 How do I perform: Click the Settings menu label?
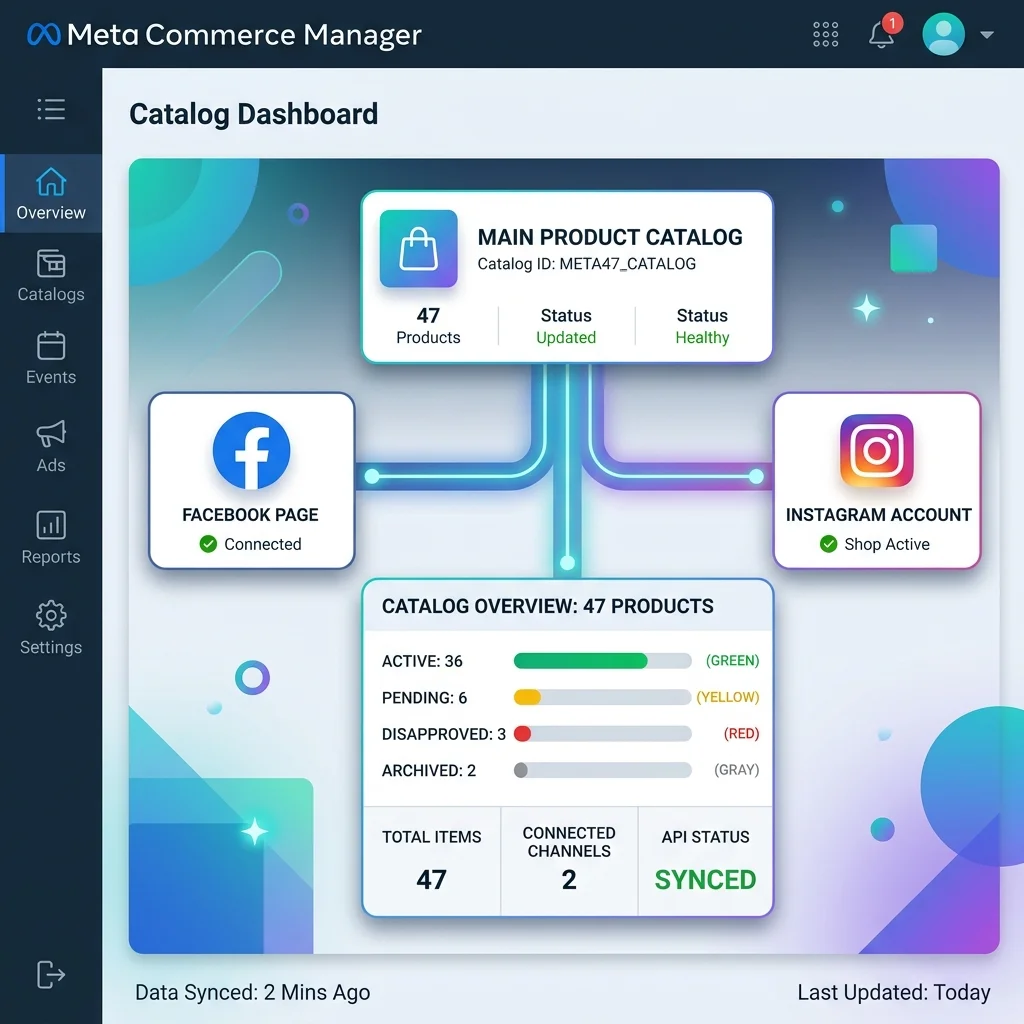(51, 647)
